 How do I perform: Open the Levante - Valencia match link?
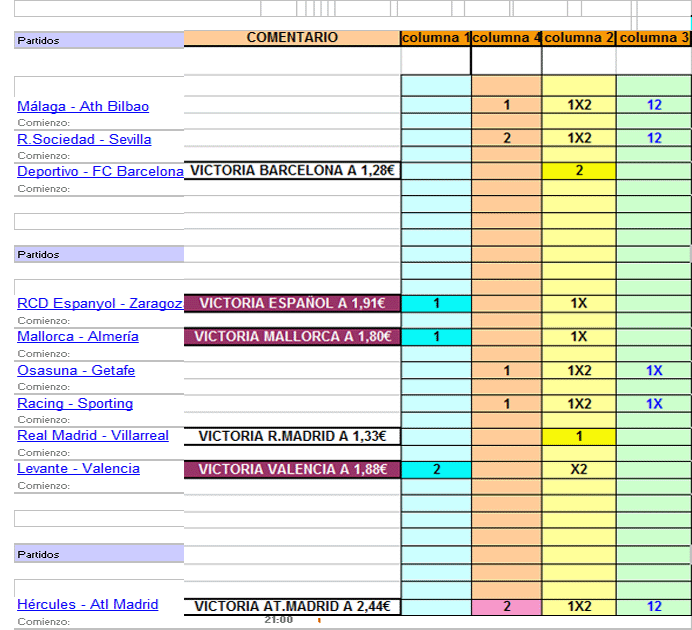point(79,469)
